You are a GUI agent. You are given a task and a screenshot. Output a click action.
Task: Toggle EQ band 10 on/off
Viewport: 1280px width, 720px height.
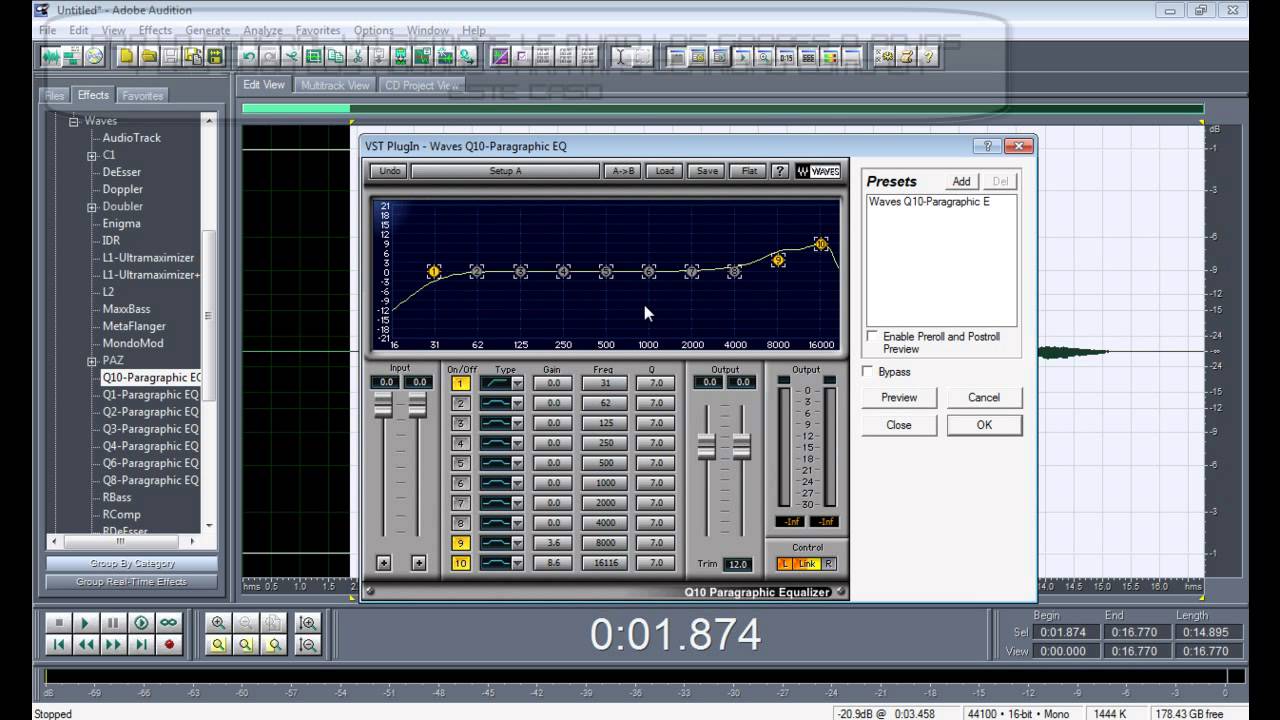point(460,563)
